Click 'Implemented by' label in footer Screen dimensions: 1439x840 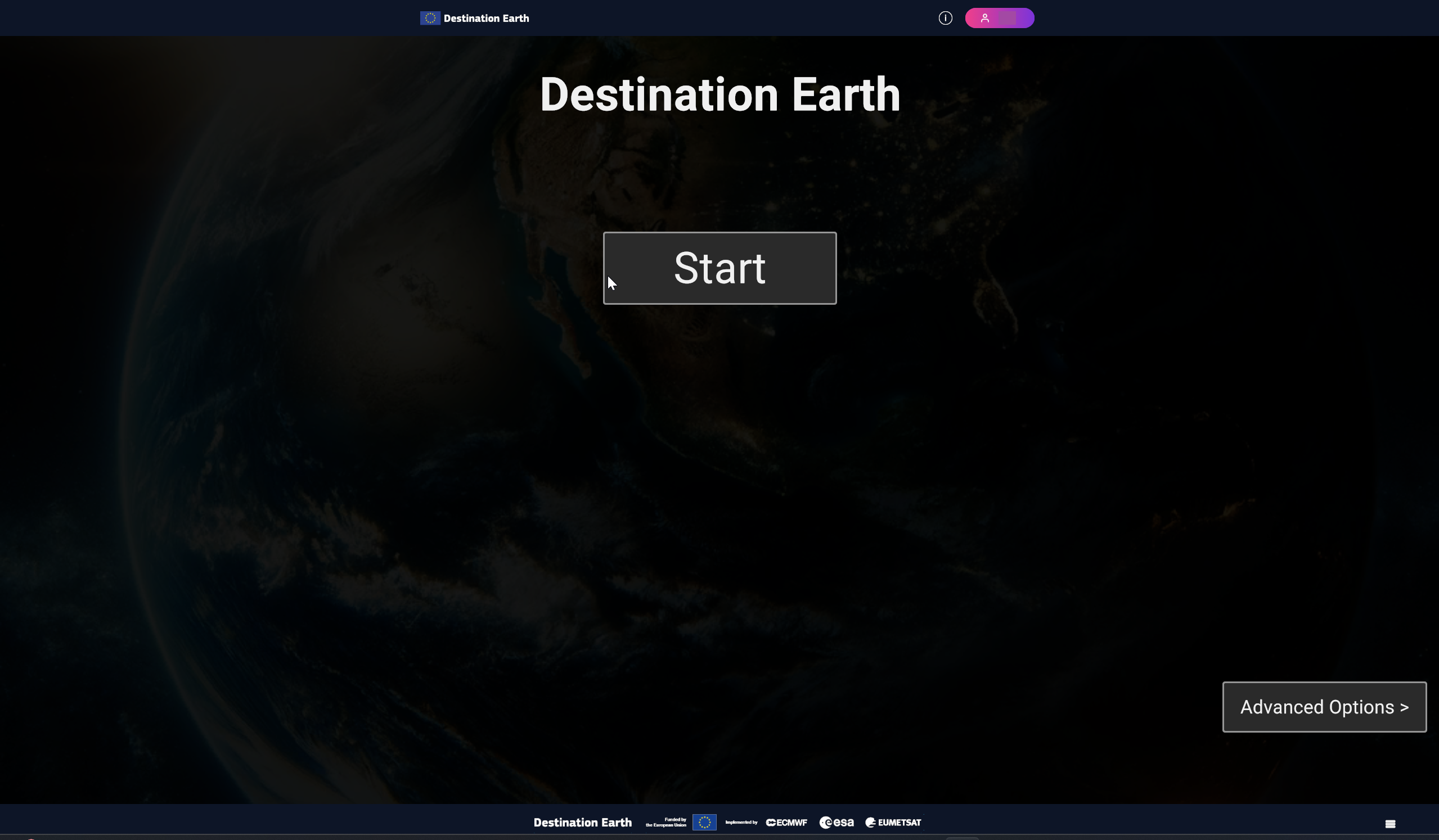[741, 823]
